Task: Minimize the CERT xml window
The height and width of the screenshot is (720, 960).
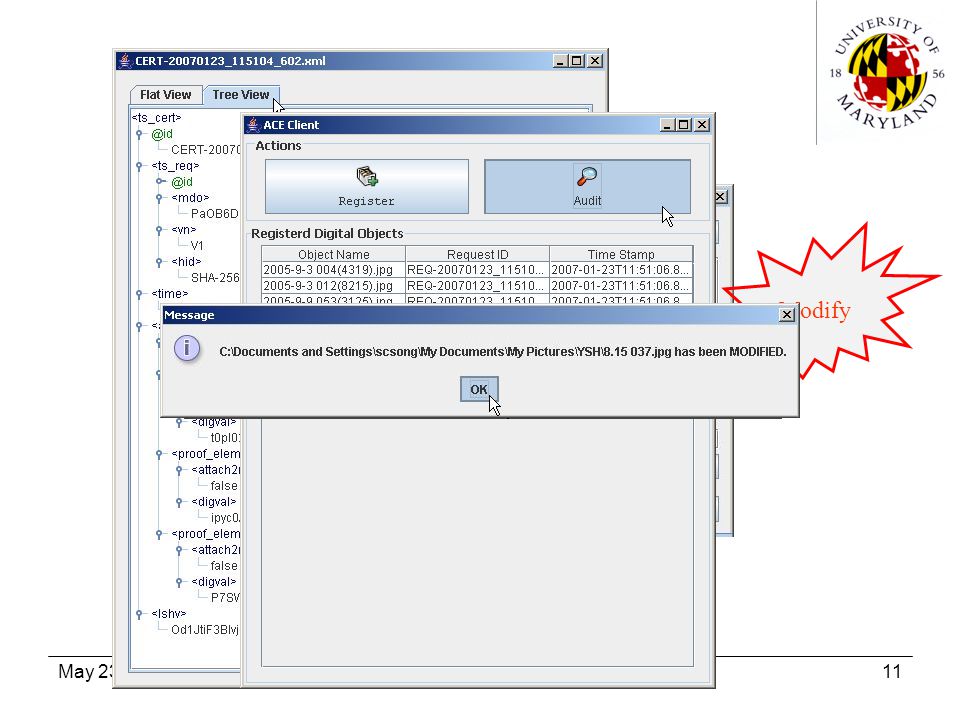Action: [560, 61]
